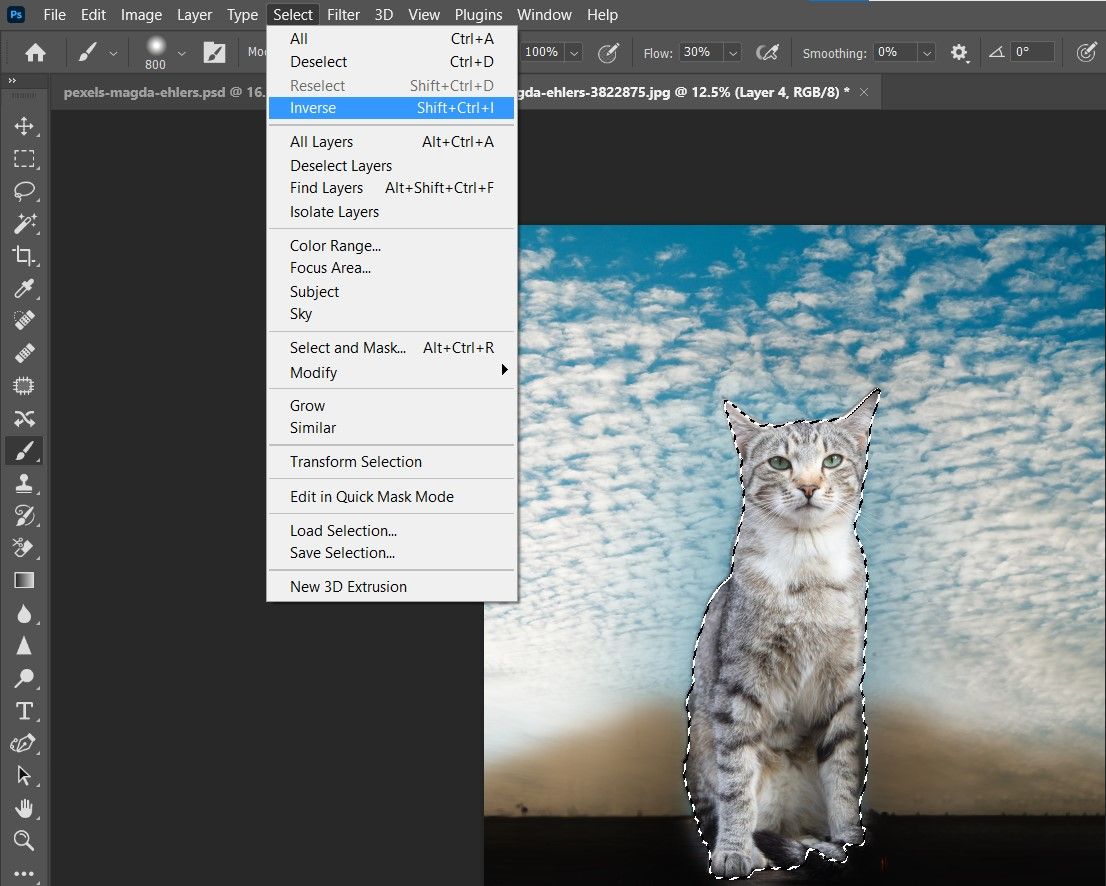Enable airbrush-style build-up next to Flow
The width and height of the screenshot is (1106, 886).
pyautogui.click(x=767, y=52)
